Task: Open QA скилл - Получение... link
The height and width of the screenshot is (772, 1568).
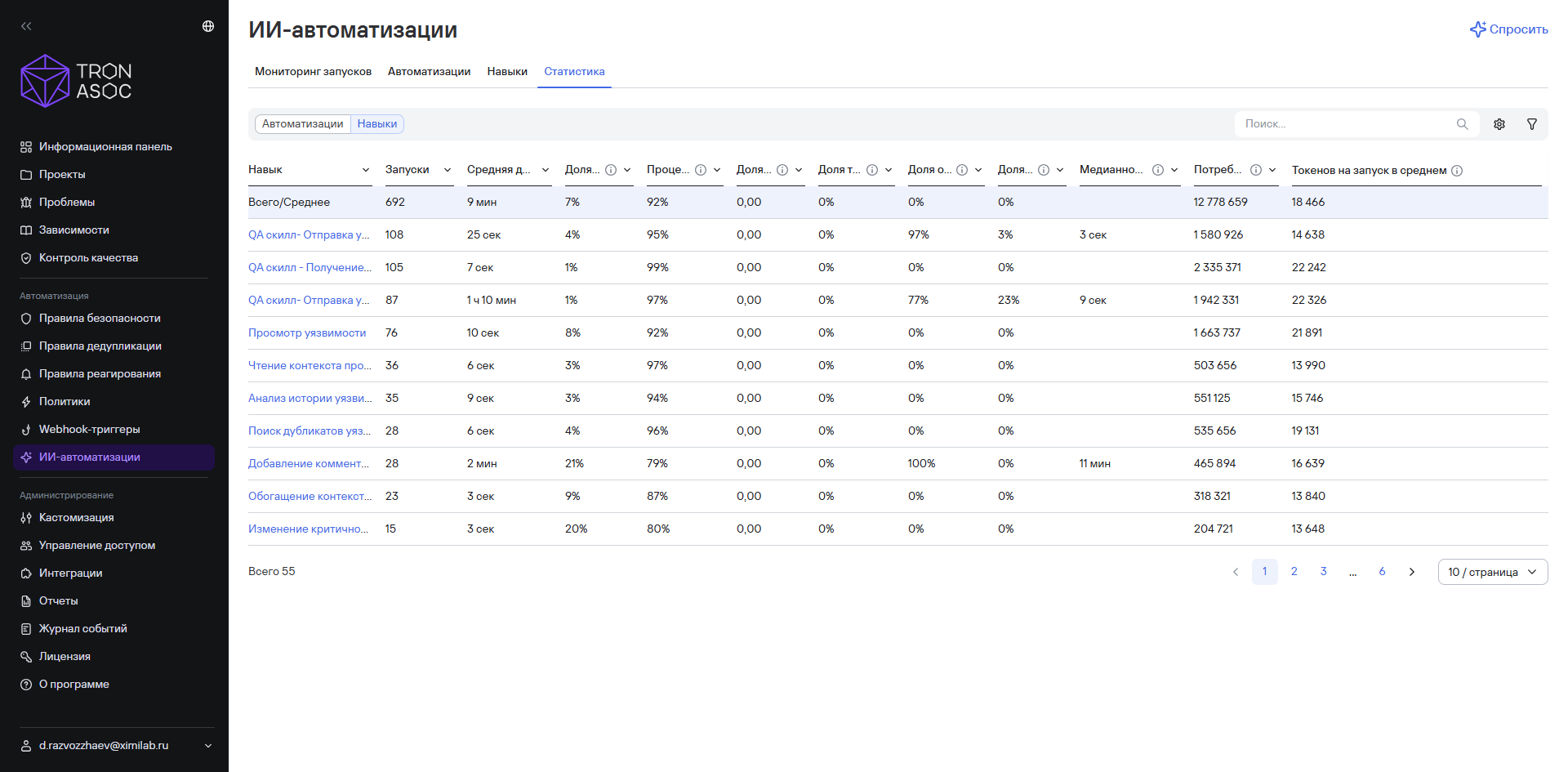Action: (x=310, y=268)
